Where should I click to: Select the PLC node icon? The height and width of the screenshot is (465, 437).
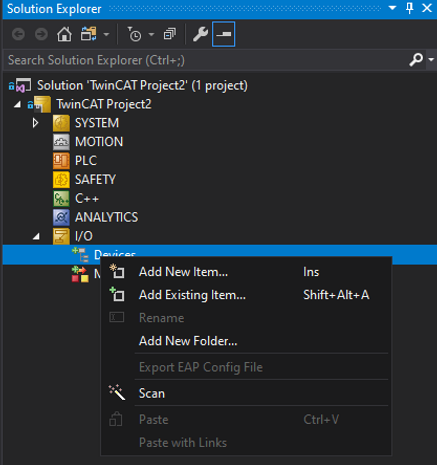click(x=61, y=161)
